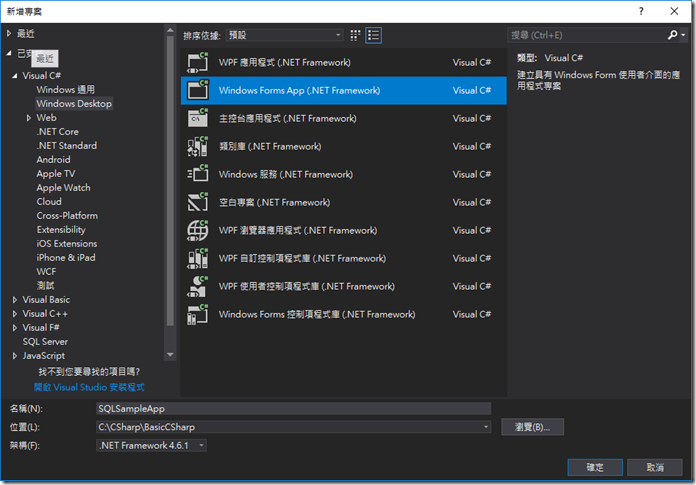
Task: Click the Windows 服務 template icon
Action: pyautogui.click(x=198, y=174)
